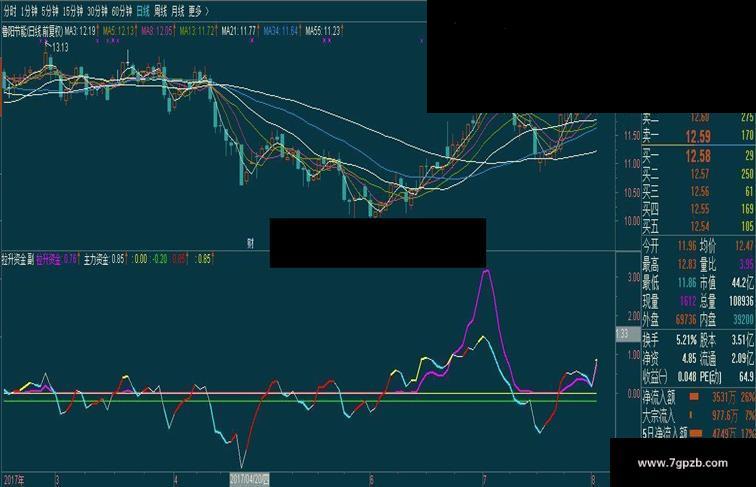Click the 最低 11.86 low value

(669, 282)
